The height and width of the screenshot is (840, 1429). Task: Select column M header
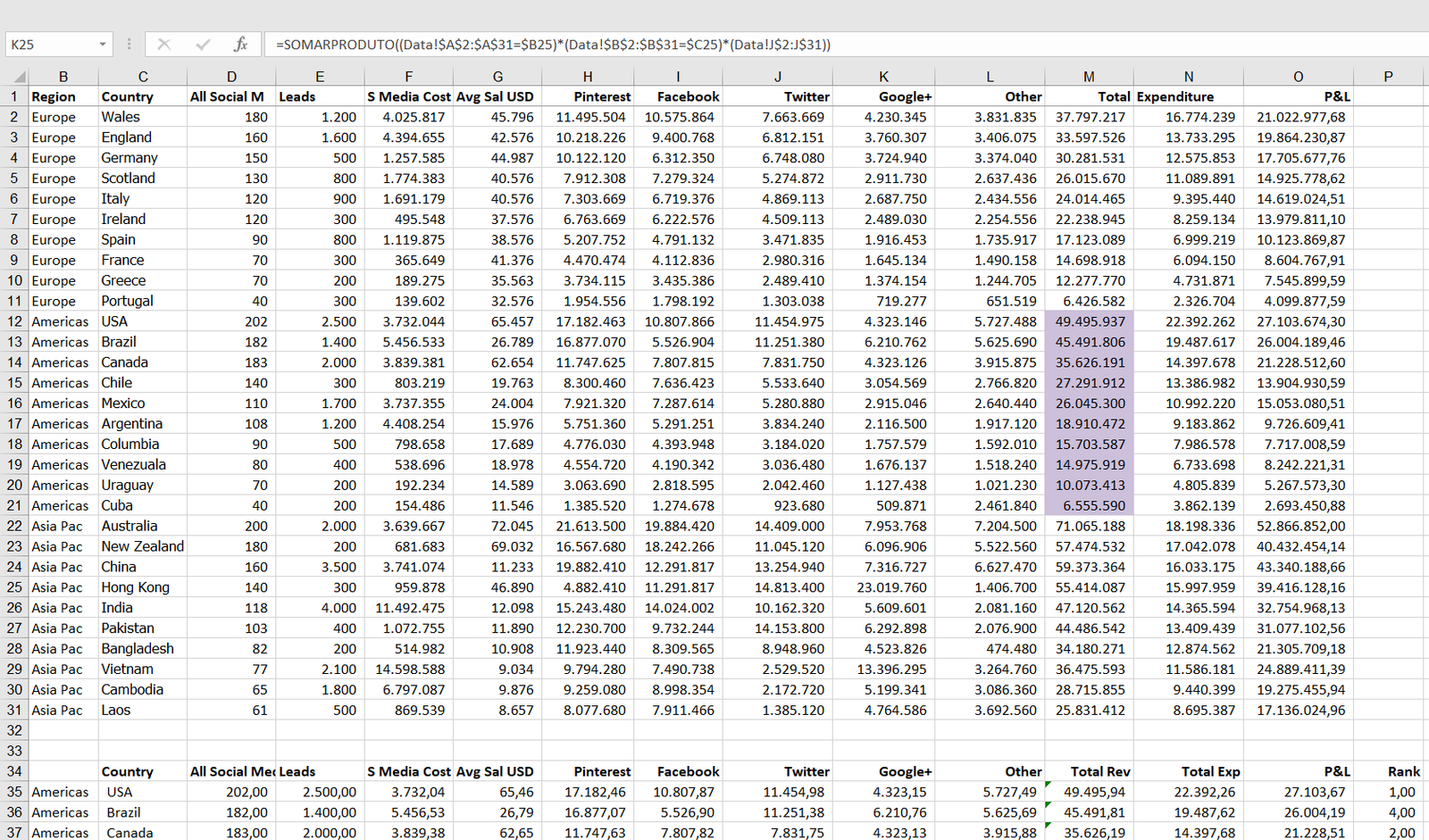tap(1089, 77)
